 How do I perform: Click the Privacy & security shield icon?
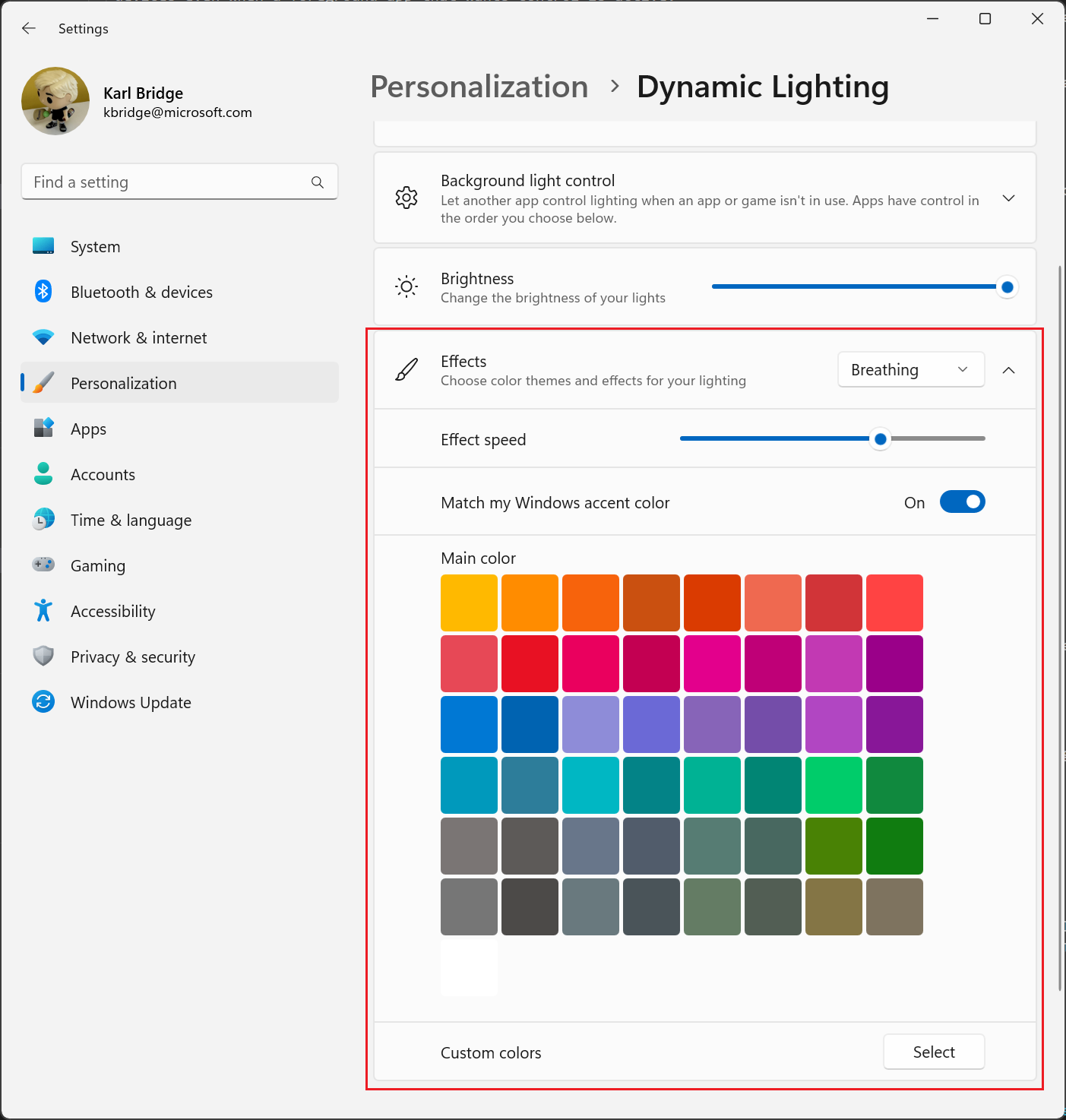[43, 656]
